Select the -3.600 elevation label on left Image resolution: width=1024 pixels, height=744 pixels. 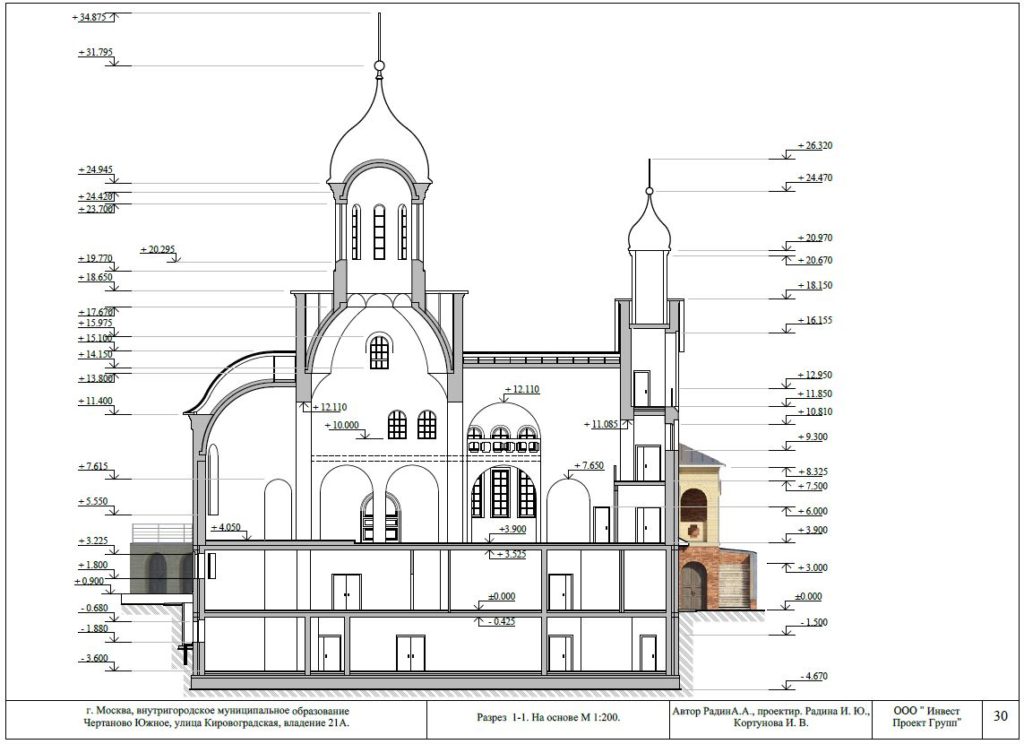[x=95, y=659]
